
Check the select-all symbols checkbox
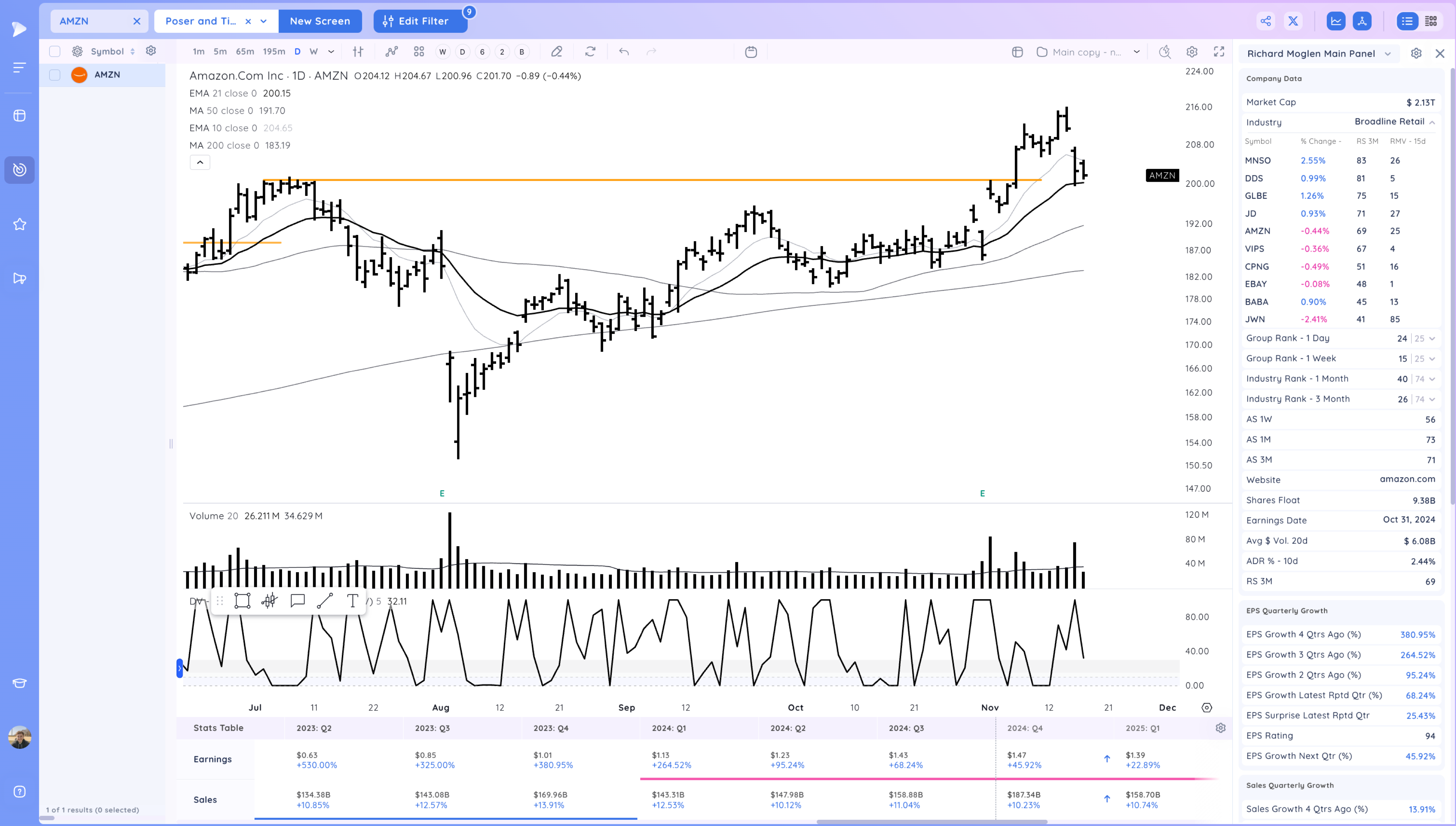[55, 52]
